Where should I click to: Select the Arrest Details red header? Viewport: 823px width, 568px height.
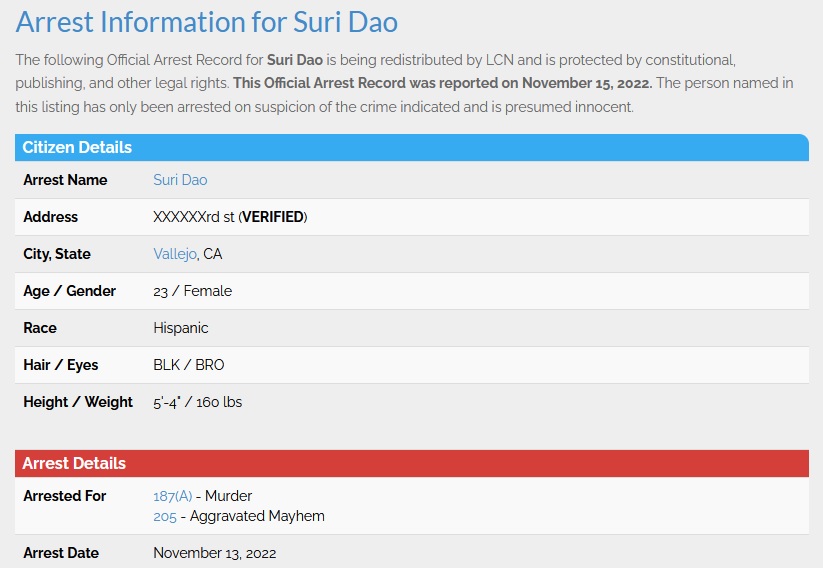tap(412, 464)
